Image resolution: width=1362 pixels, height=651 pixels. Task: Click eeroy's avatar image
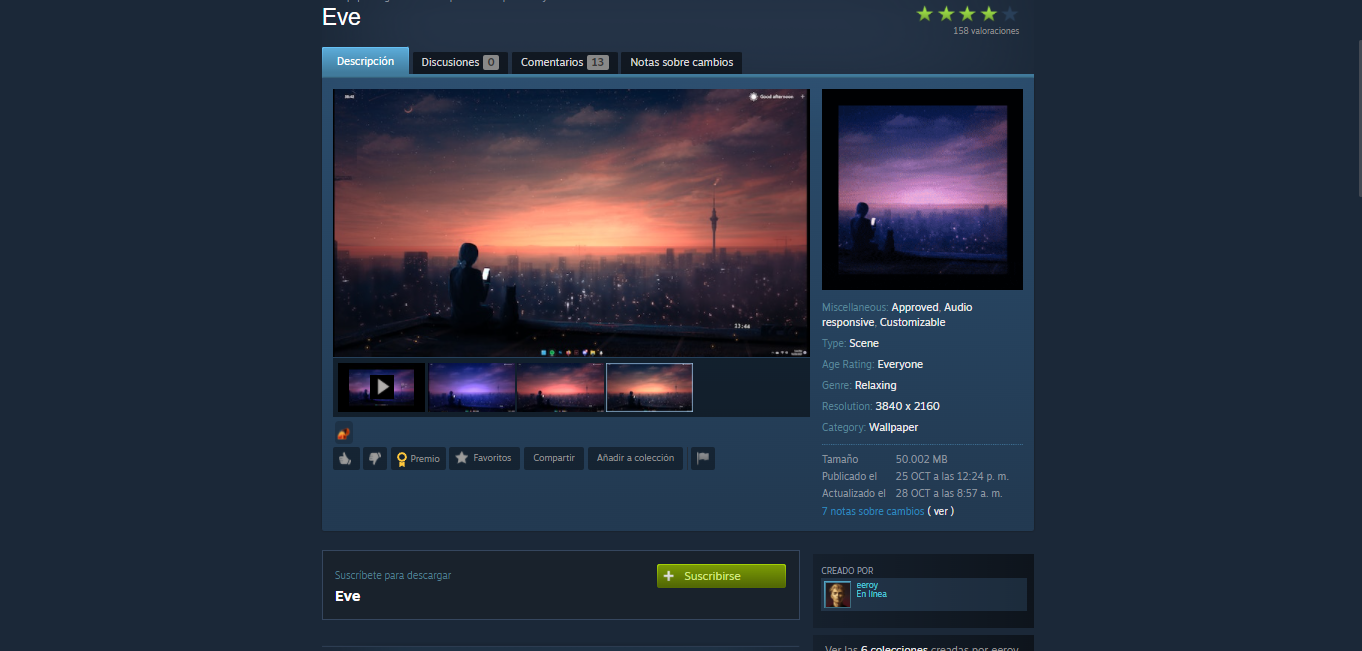(x=837, y=594)
